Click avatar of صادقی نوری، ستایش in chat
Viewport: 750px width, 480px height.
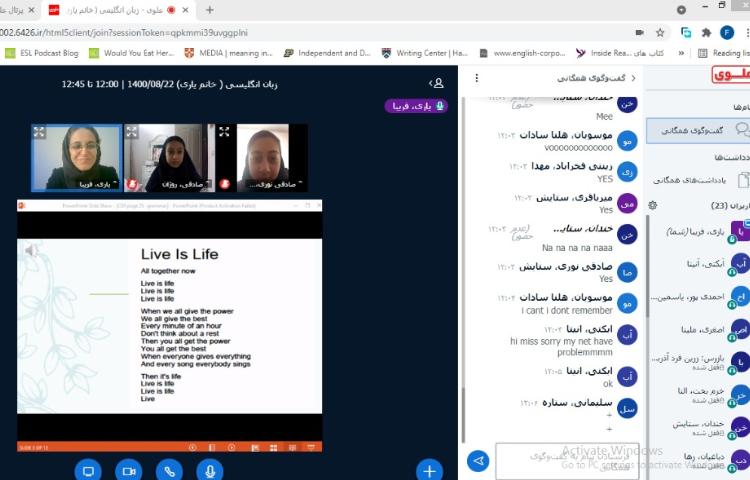pos(627,273)
